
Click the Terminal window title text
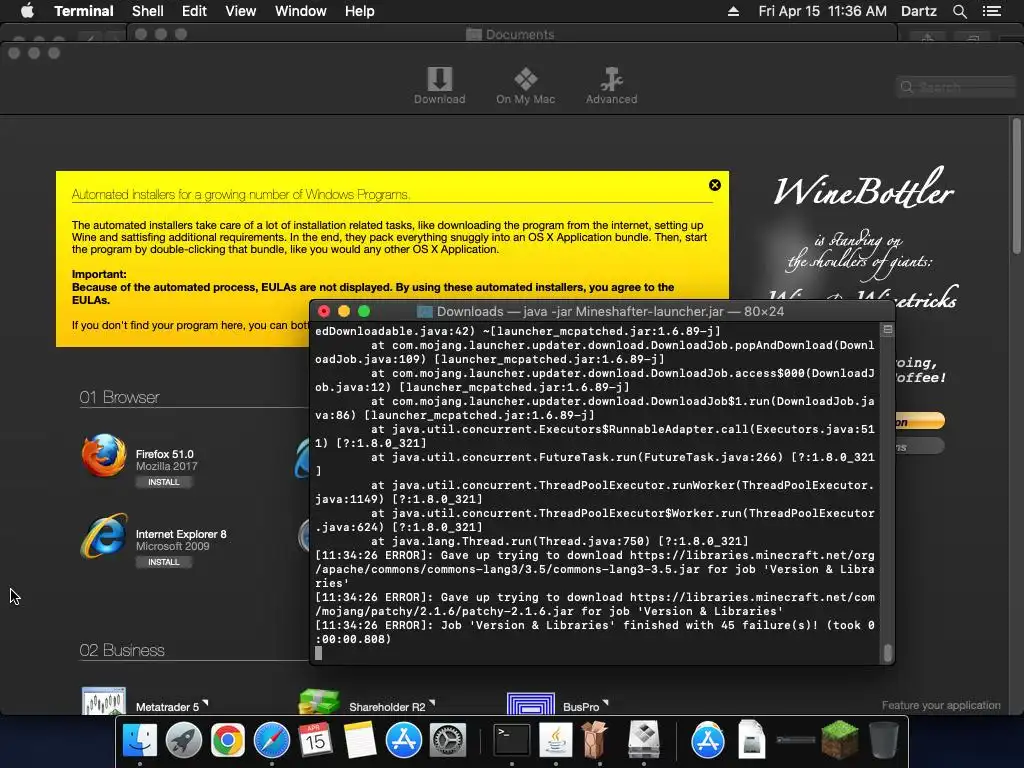[x=610, y=312]
